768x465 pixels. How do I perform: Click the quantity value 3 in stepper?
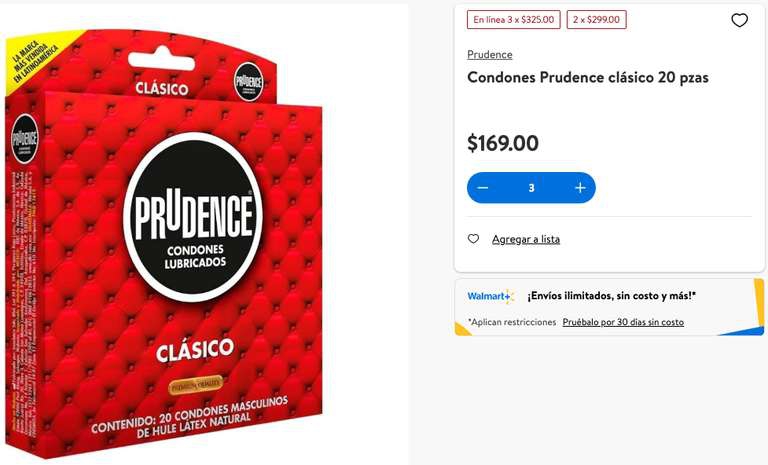pyautogui.click(x=531, y=188)
